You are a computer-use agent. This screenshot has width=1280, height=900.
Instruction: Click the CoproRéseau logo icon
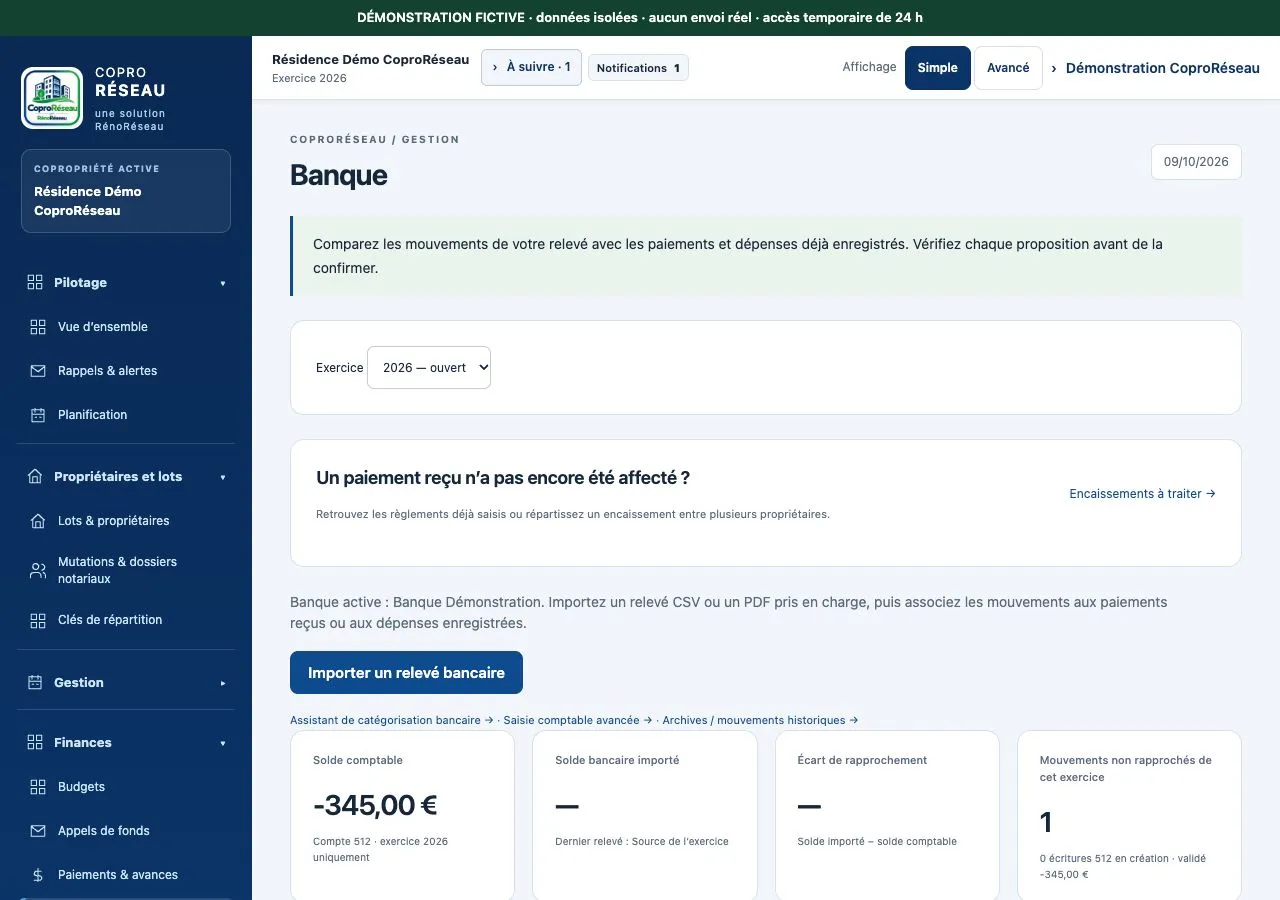coord(52,98)
